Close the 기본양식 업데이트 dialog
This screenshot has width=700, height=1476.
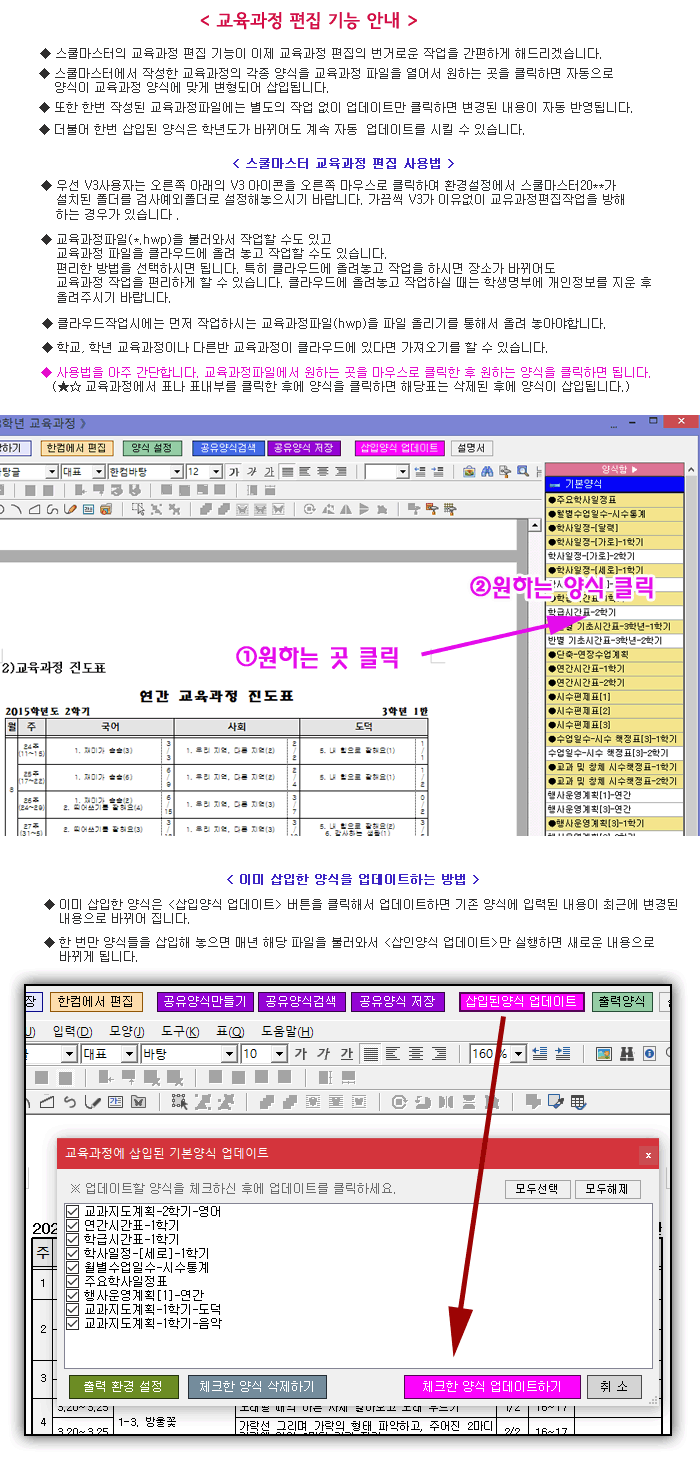tap(648, 1154)
